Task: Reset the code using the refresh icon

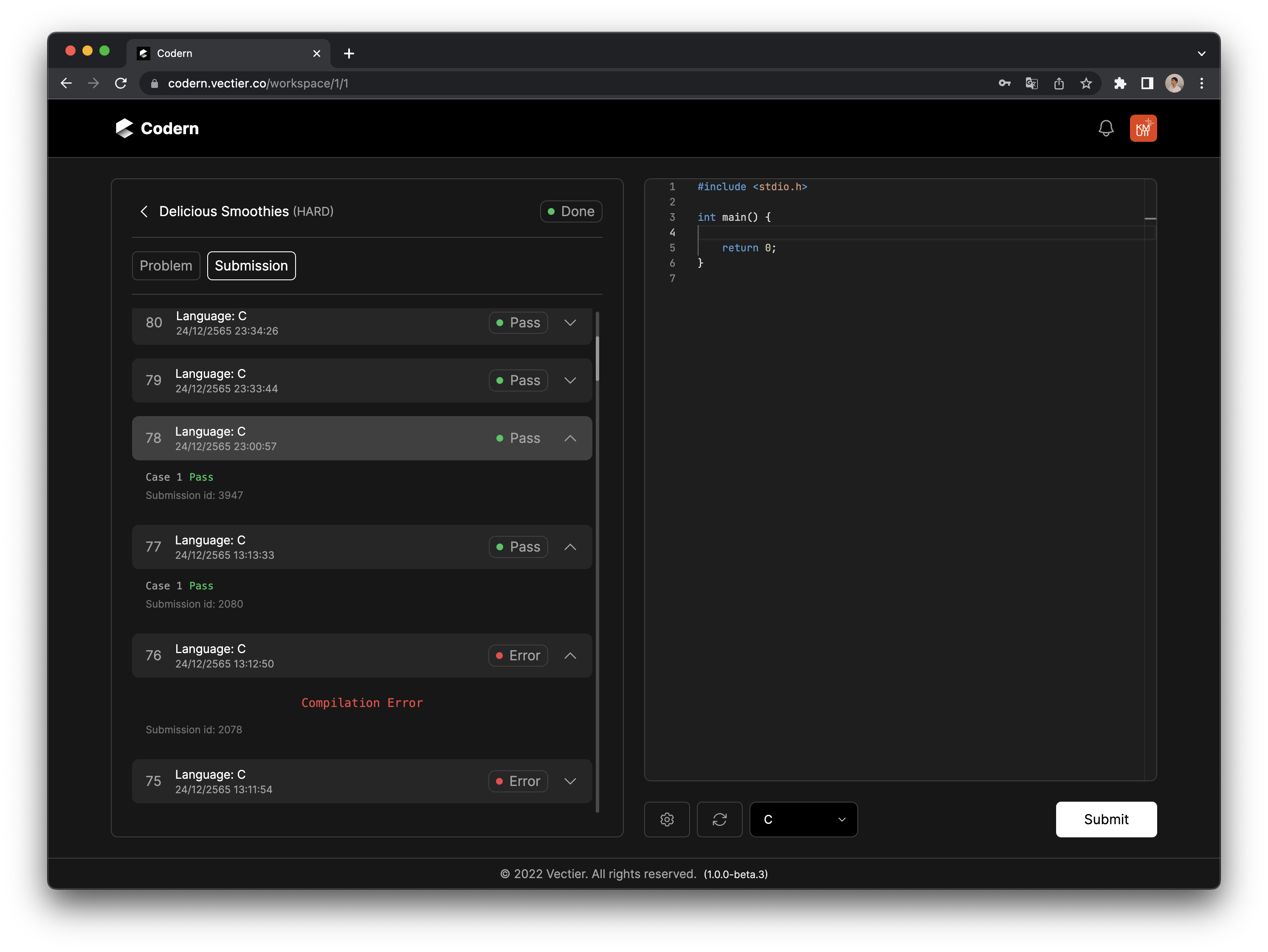Action: [x=719, y=820]
